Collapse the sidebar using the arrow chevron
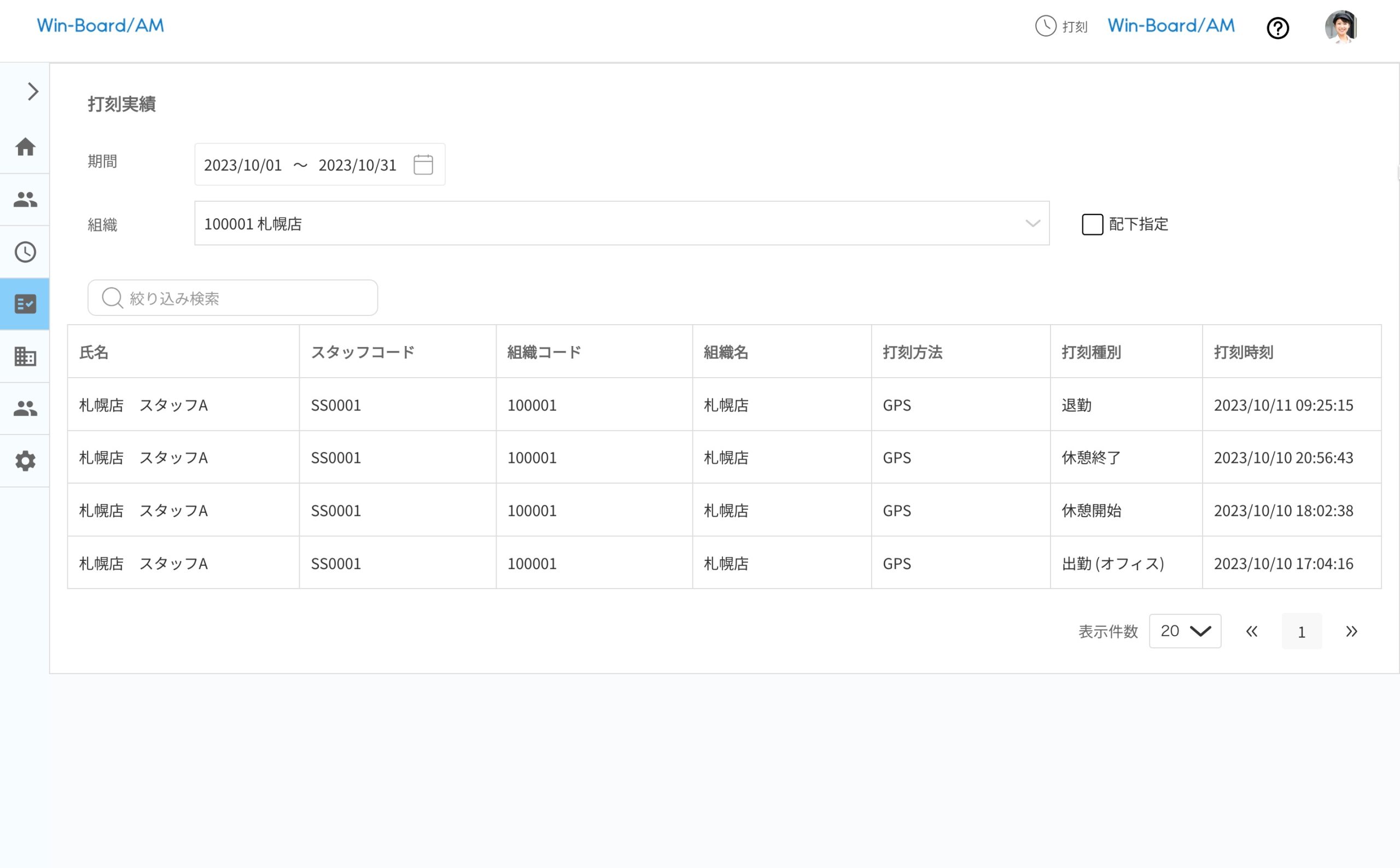The image size is (1400, 868). coord(32,91)
